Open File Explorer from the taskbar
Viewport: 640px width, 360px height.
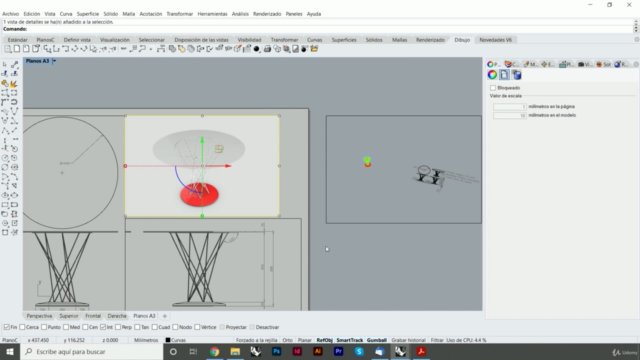coord(235,351)
